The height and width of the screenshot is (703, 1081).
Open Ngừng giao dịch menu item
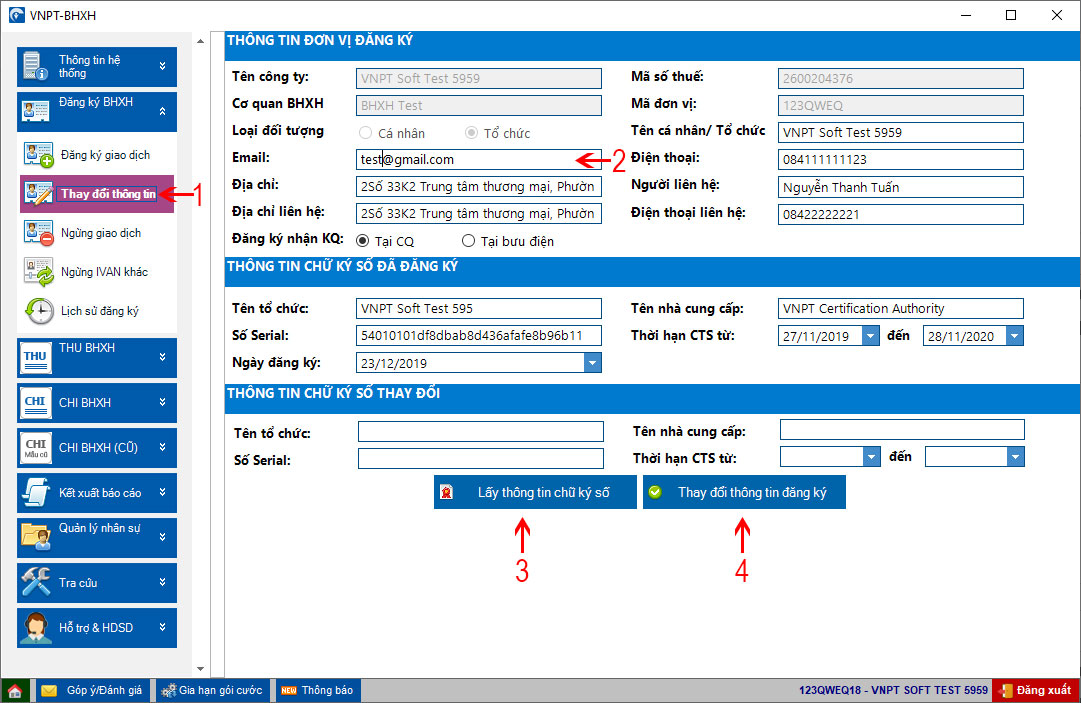pos(97,233)
